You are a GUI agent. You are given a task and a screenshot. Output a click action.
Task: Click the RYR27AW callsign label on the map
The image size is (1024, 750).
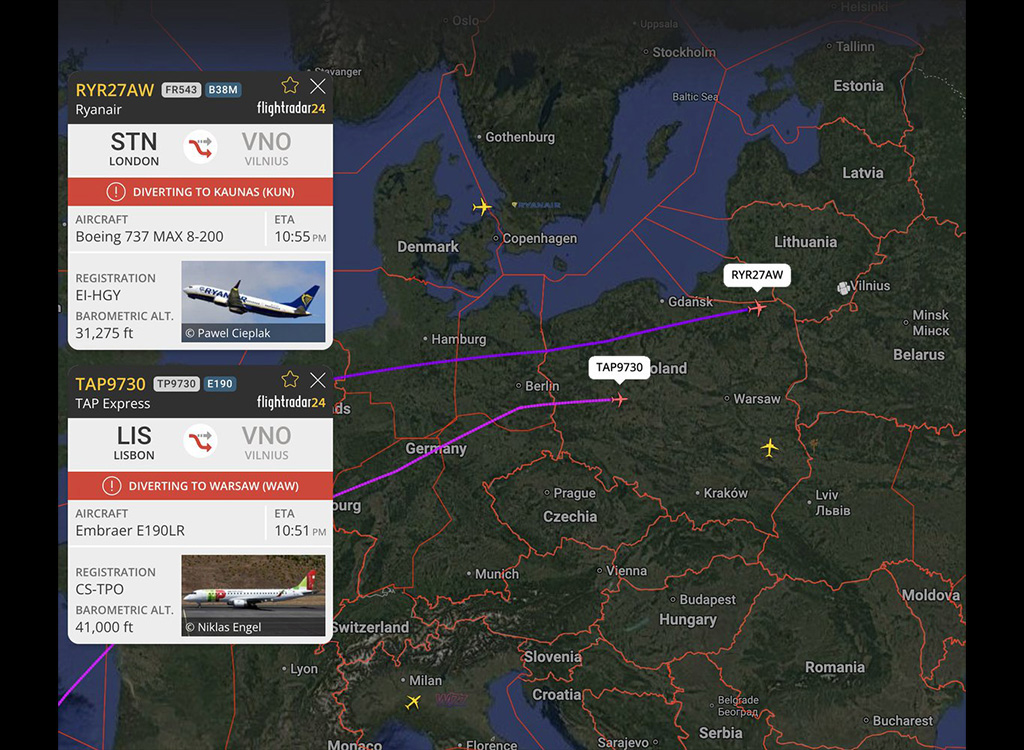[x=757, y=275]
